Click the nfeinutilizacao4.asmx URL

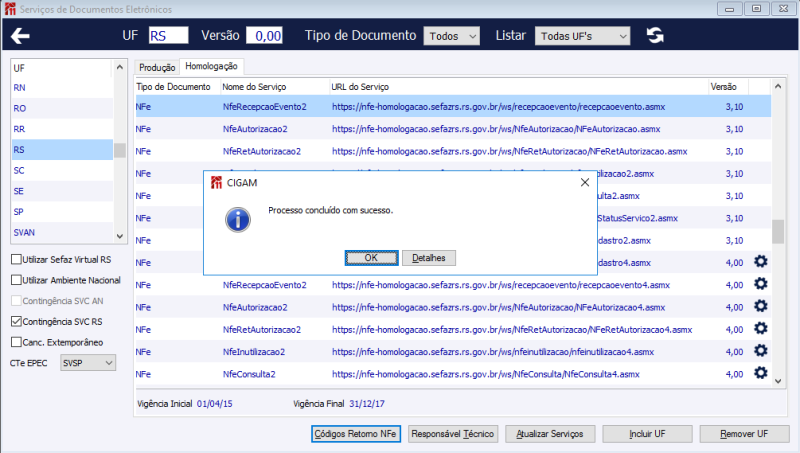pyautogui.click(x=493, y=352)
